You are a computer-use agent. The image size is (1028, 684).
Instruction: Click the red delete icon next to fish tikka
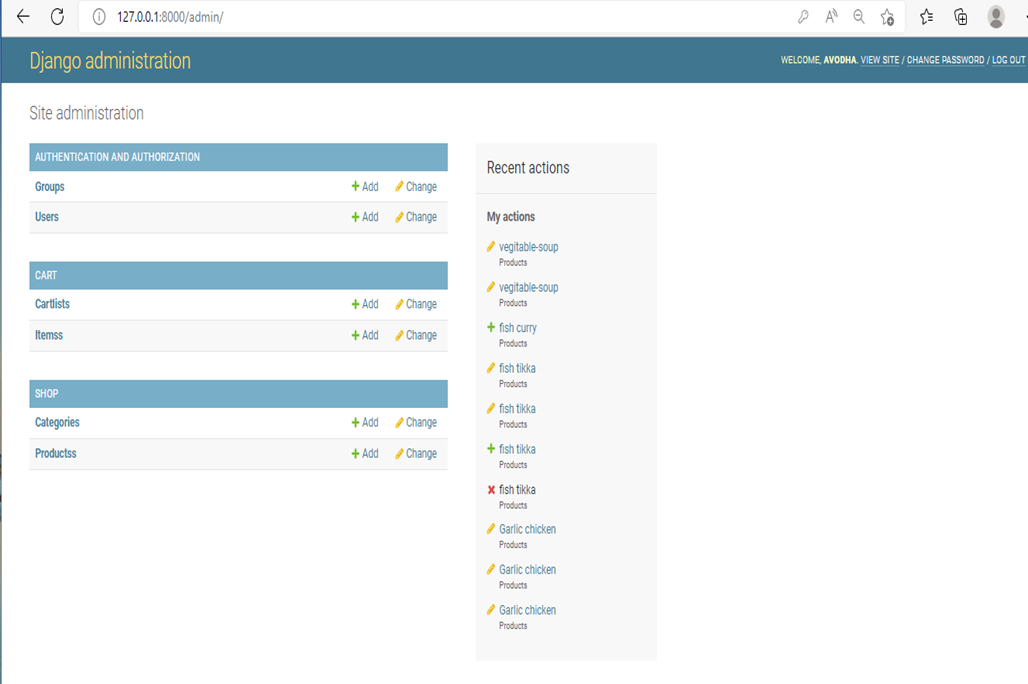click(489, 489)
